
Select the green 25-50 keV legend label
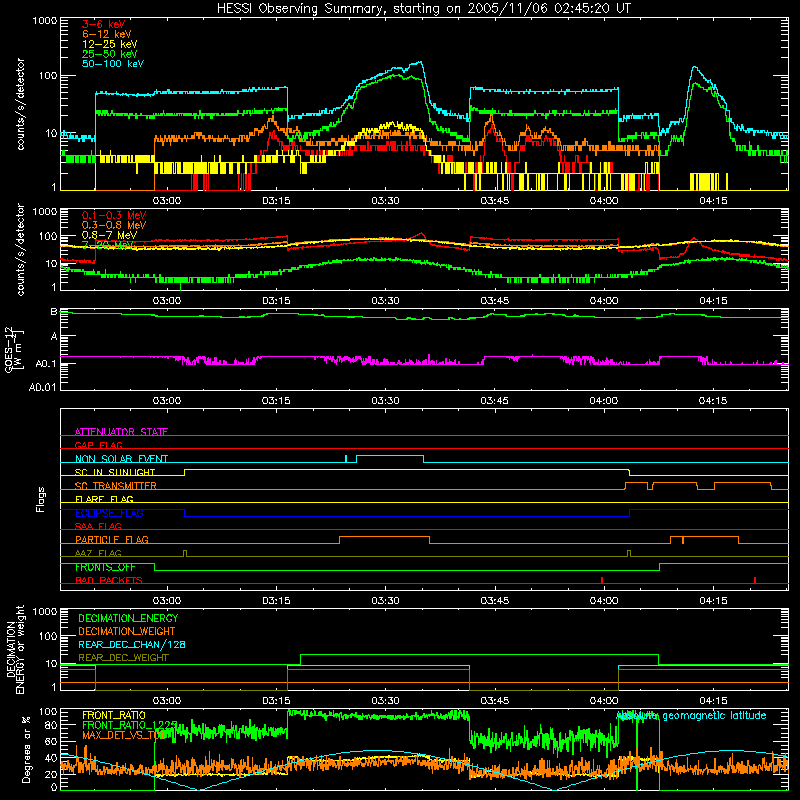coord(110,54)
